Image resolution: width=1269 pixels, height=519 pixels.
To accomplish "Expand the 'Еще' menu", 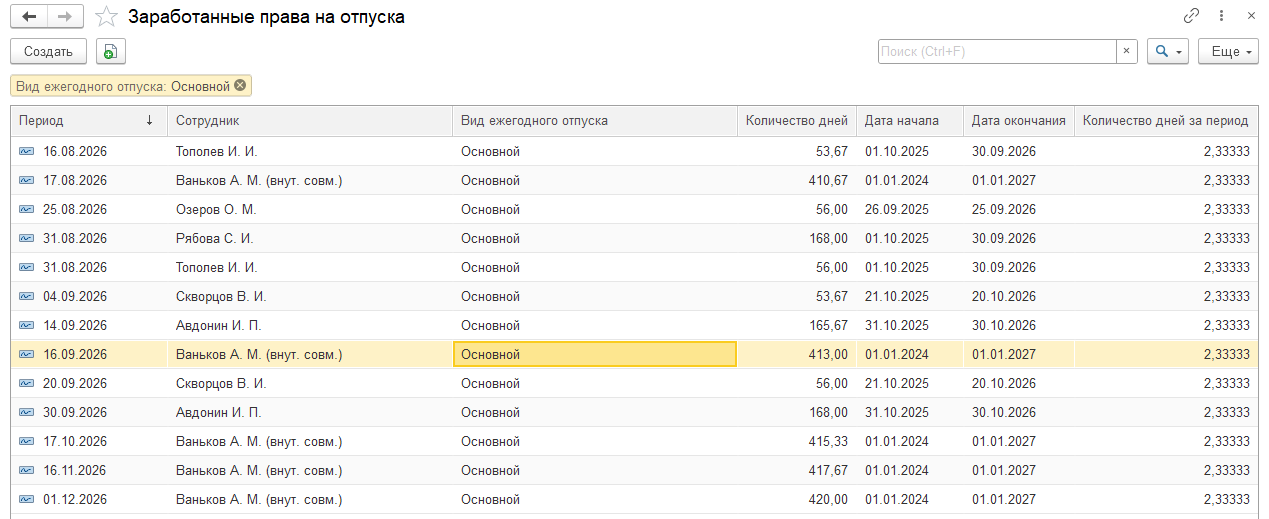I will coord(1228,52).
